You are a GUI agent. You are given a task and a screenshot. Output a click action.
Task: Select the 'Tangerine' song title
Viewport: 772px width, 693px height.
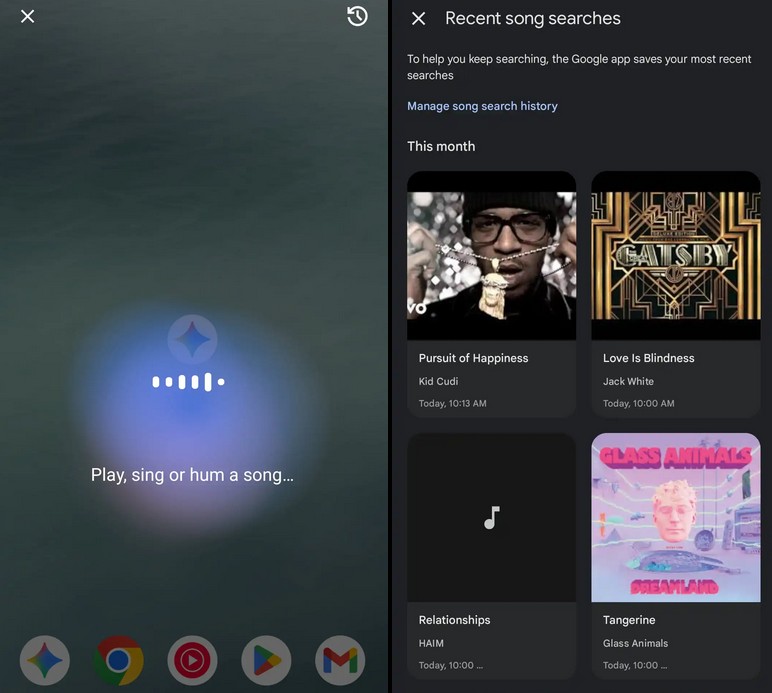[x=629, y=620]
